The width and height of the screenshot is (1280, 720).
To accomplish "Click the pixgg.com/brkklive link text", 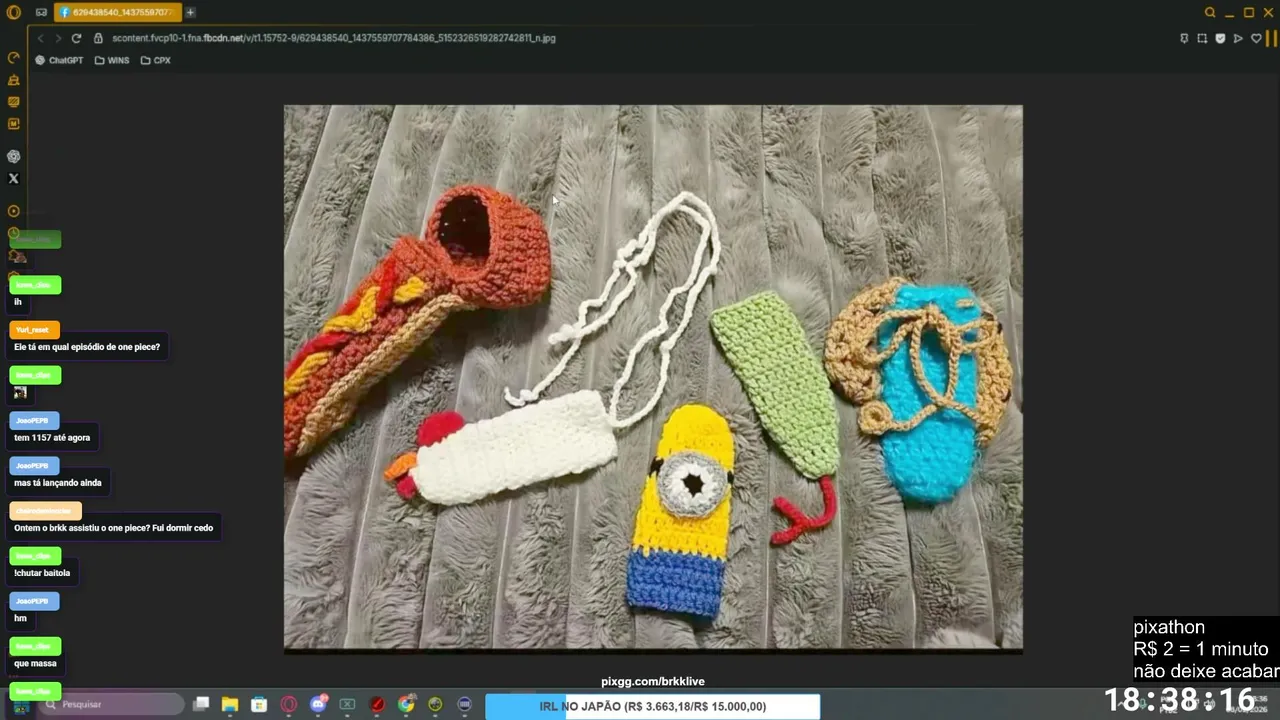I will click(653, 681).
